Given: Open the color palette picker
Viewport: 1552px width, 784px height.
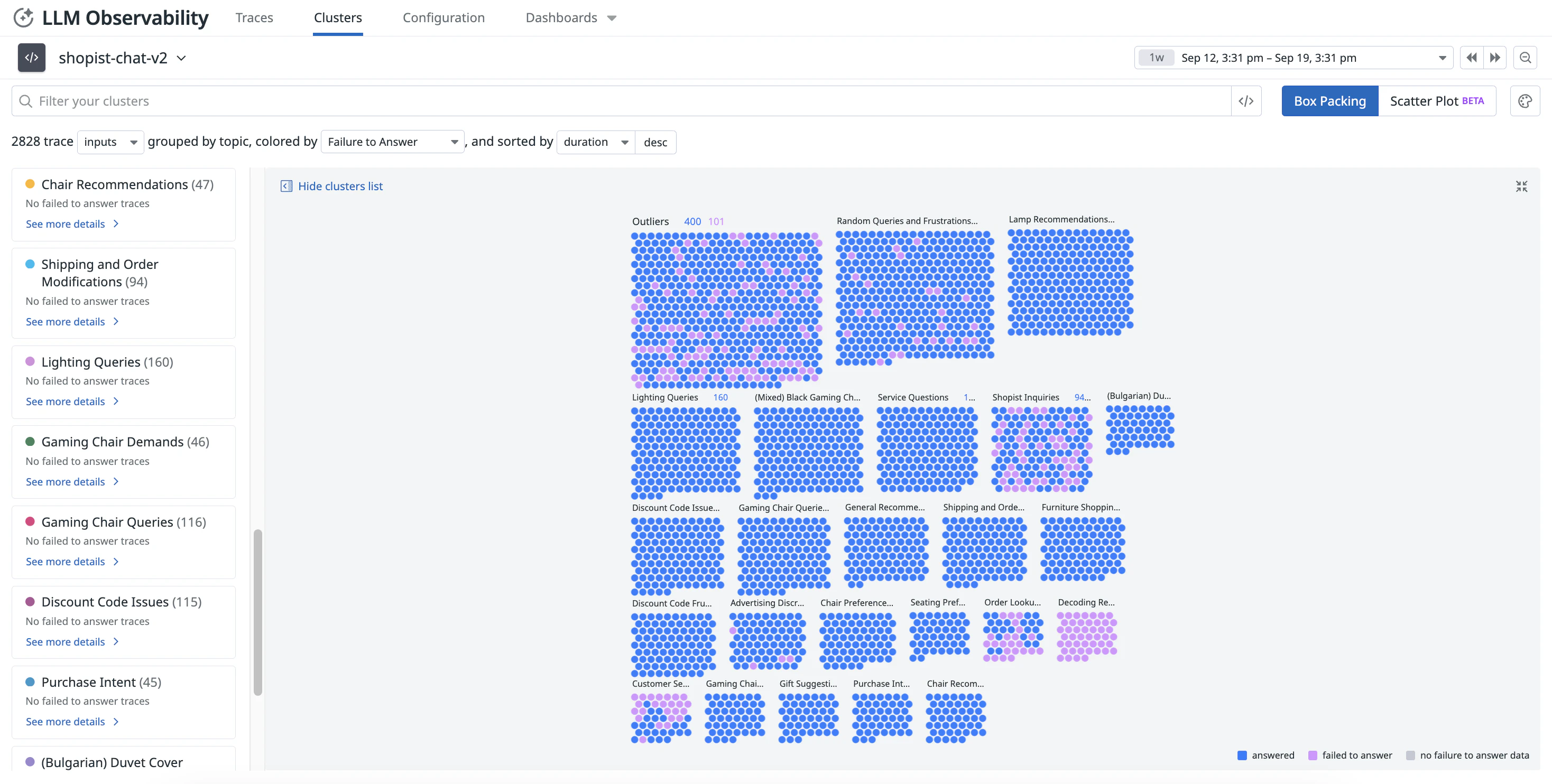Looking at the screenshot, I should click(1525, 100).
